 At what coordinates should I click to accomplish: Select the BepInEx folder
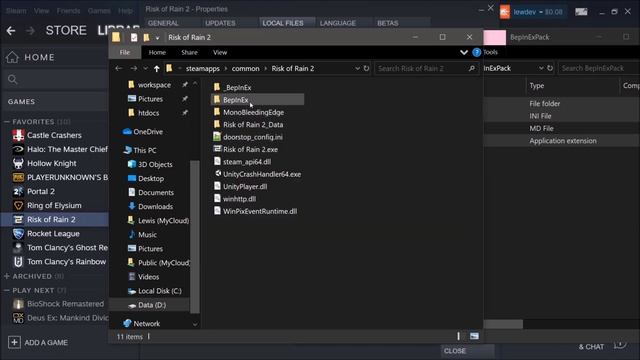(x=258, y=100)
